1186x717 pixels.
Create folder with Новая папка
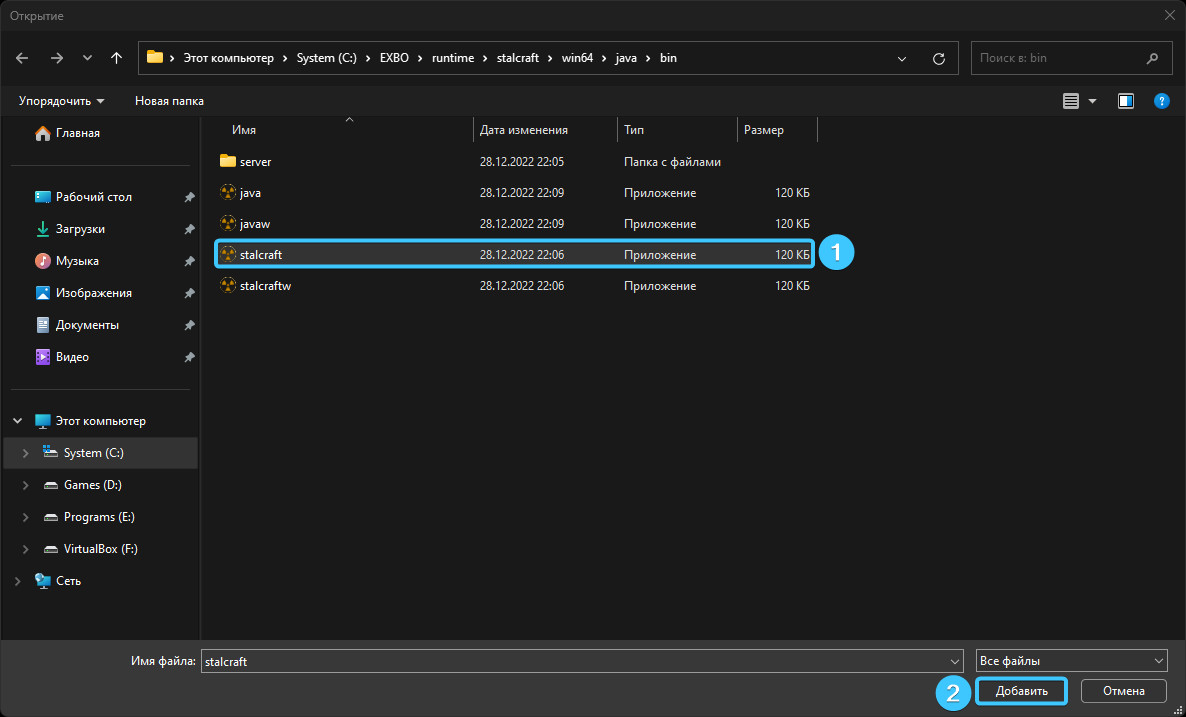click(169, 101)
